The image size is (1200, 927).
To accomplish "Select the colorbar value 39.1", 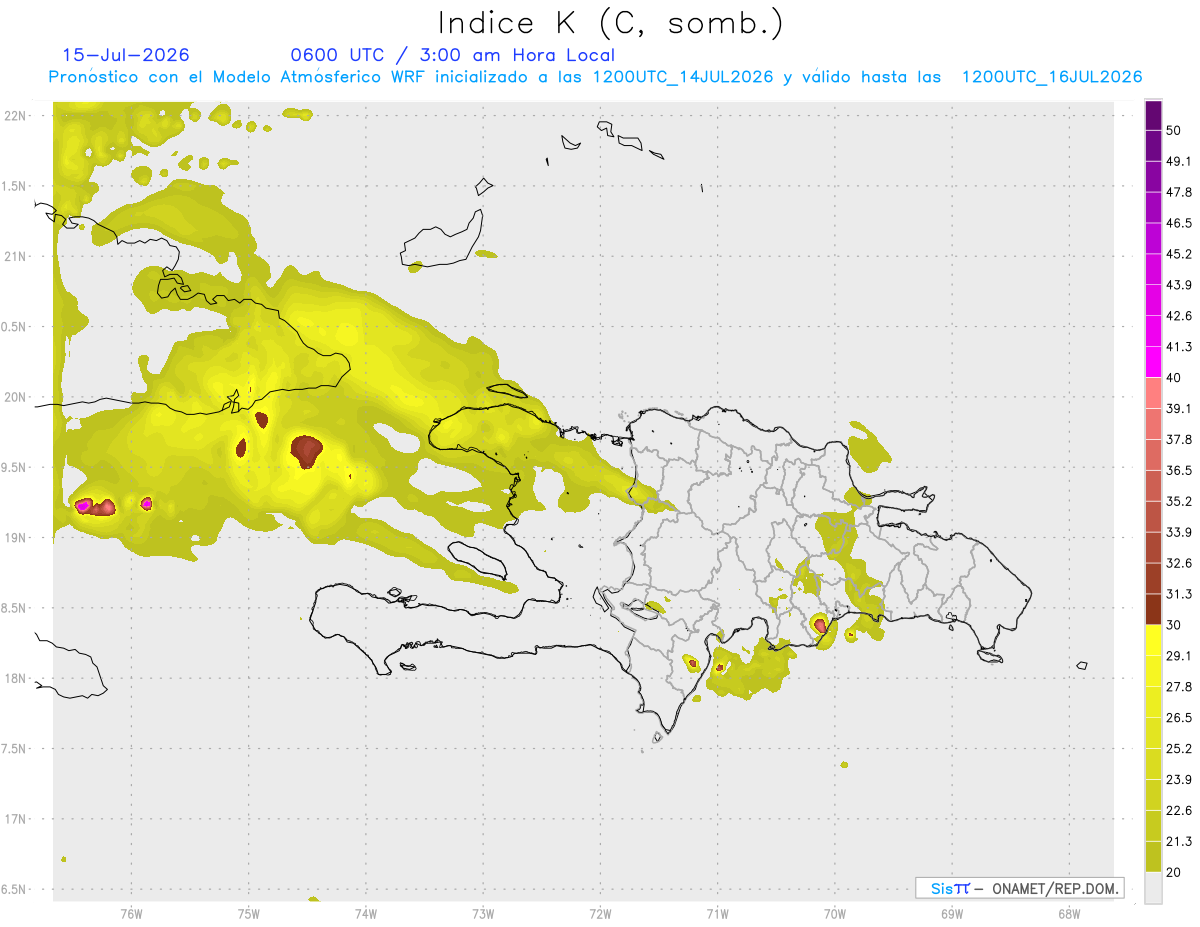I will (1179, 408).
